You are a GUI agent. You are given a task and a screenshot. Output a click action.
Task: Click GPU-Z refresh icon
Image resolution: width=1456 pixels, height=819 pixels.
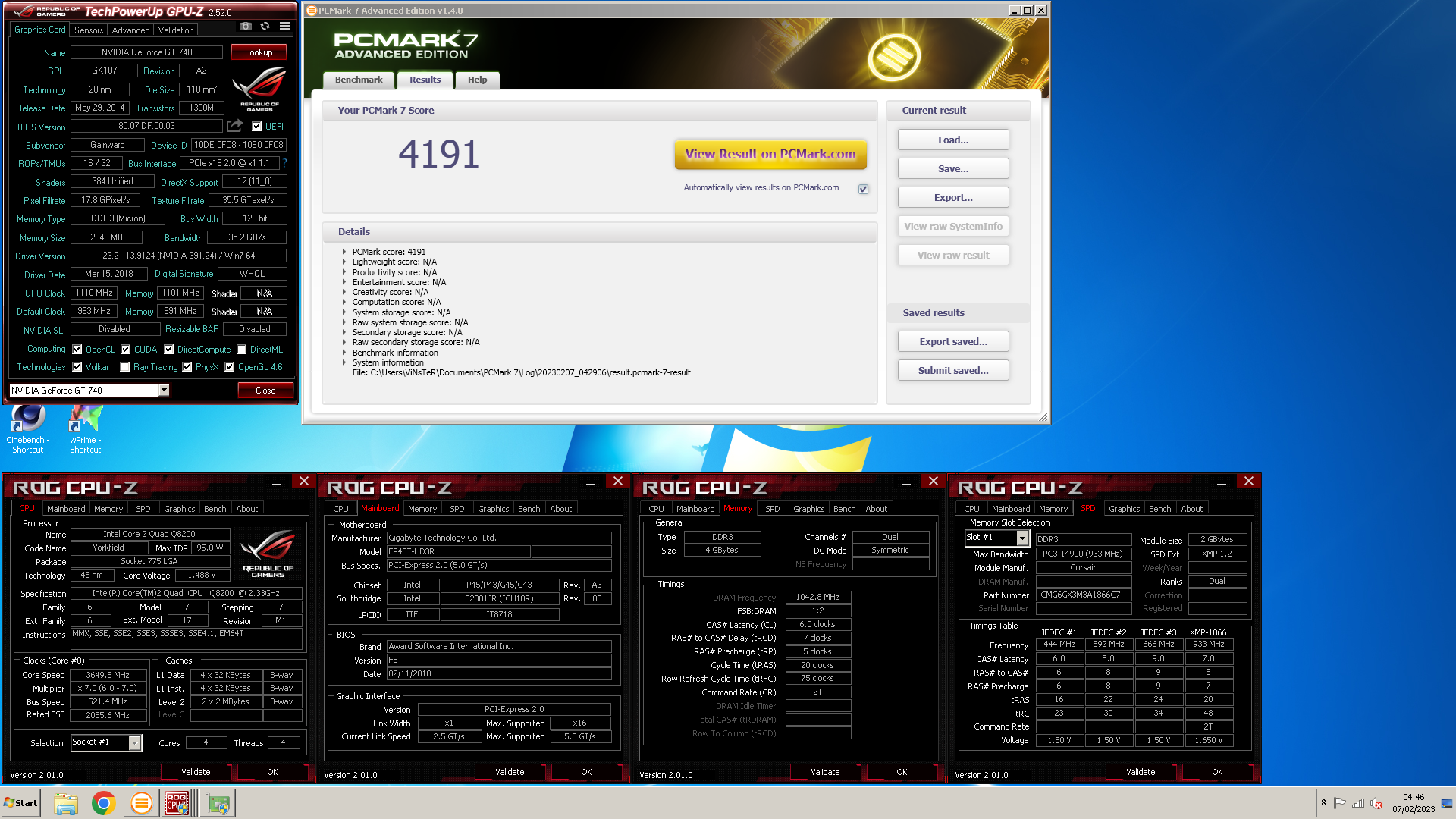(x=265, y=26)
